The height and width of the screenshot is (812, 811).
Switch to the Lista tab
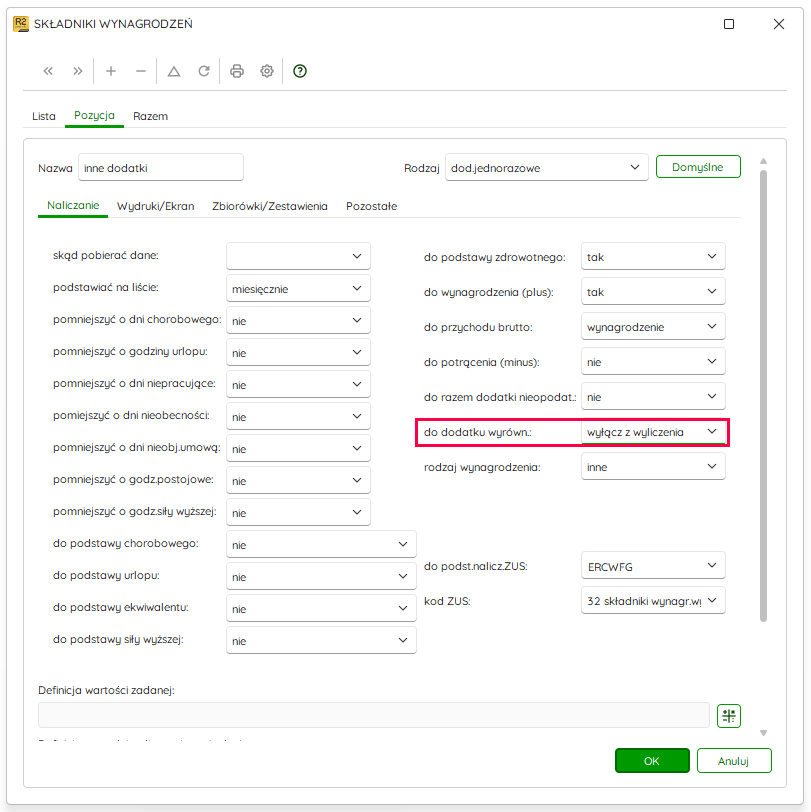coord(44,116)
